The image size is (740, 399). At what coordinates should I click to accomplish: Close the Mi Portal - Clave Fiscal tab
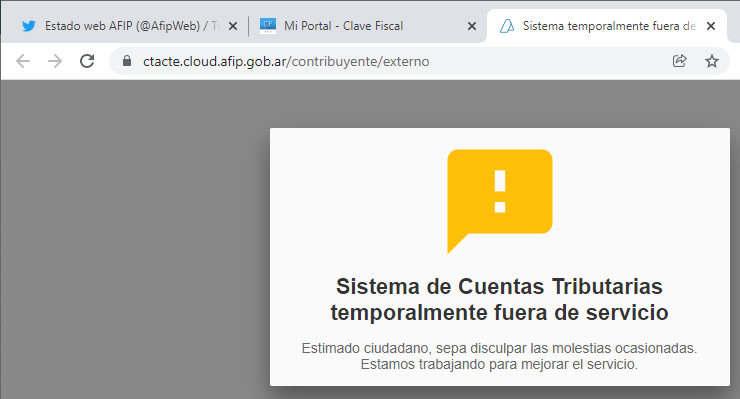[471, 26]
